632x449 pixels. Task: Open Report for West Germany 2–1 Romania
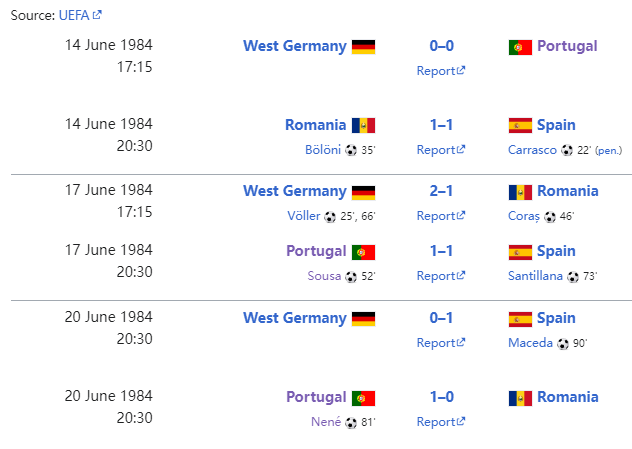coord(441,216)
